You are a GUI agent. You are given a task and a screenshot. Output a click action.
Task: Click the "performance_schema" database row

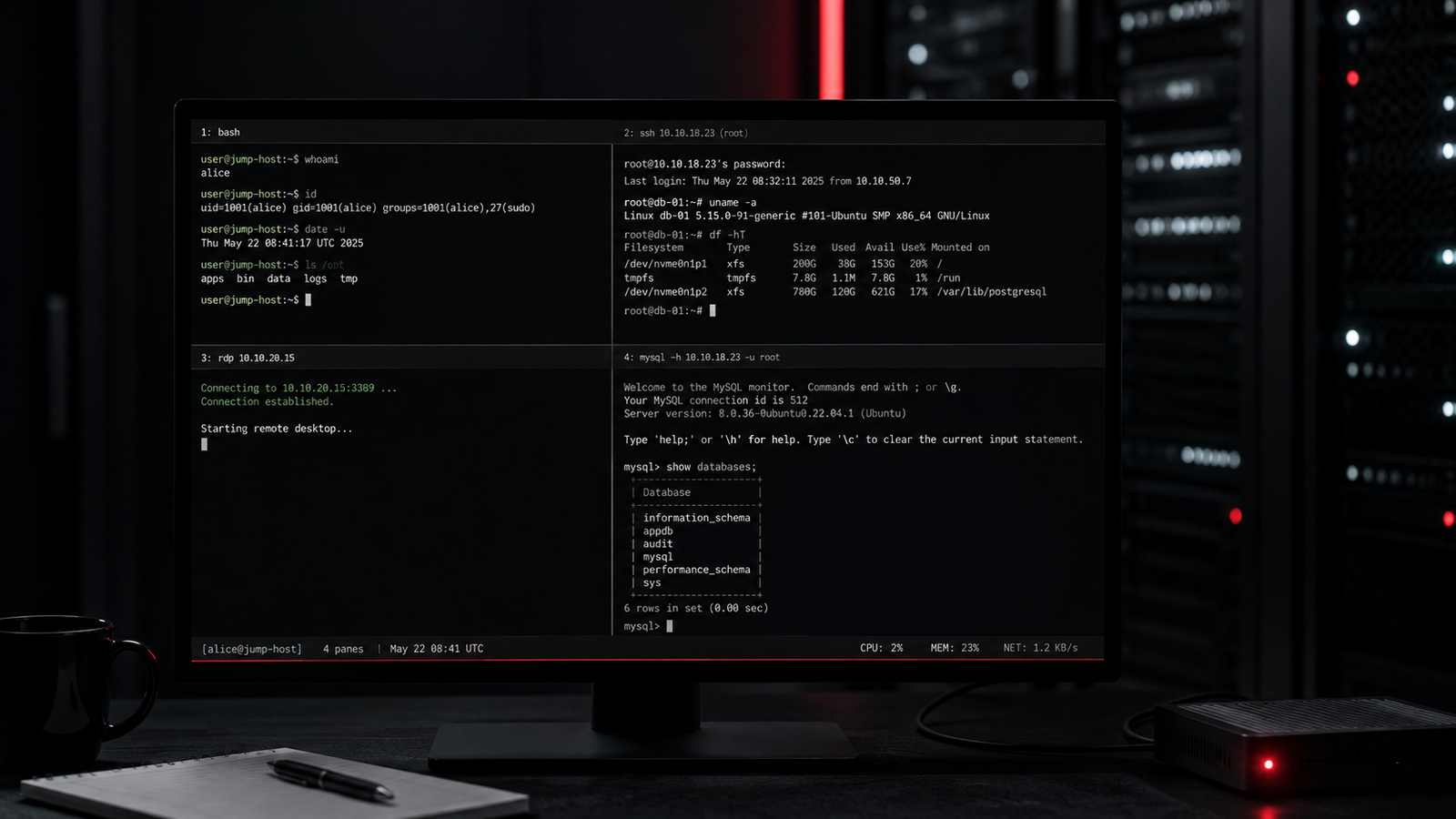click(696, 570)
